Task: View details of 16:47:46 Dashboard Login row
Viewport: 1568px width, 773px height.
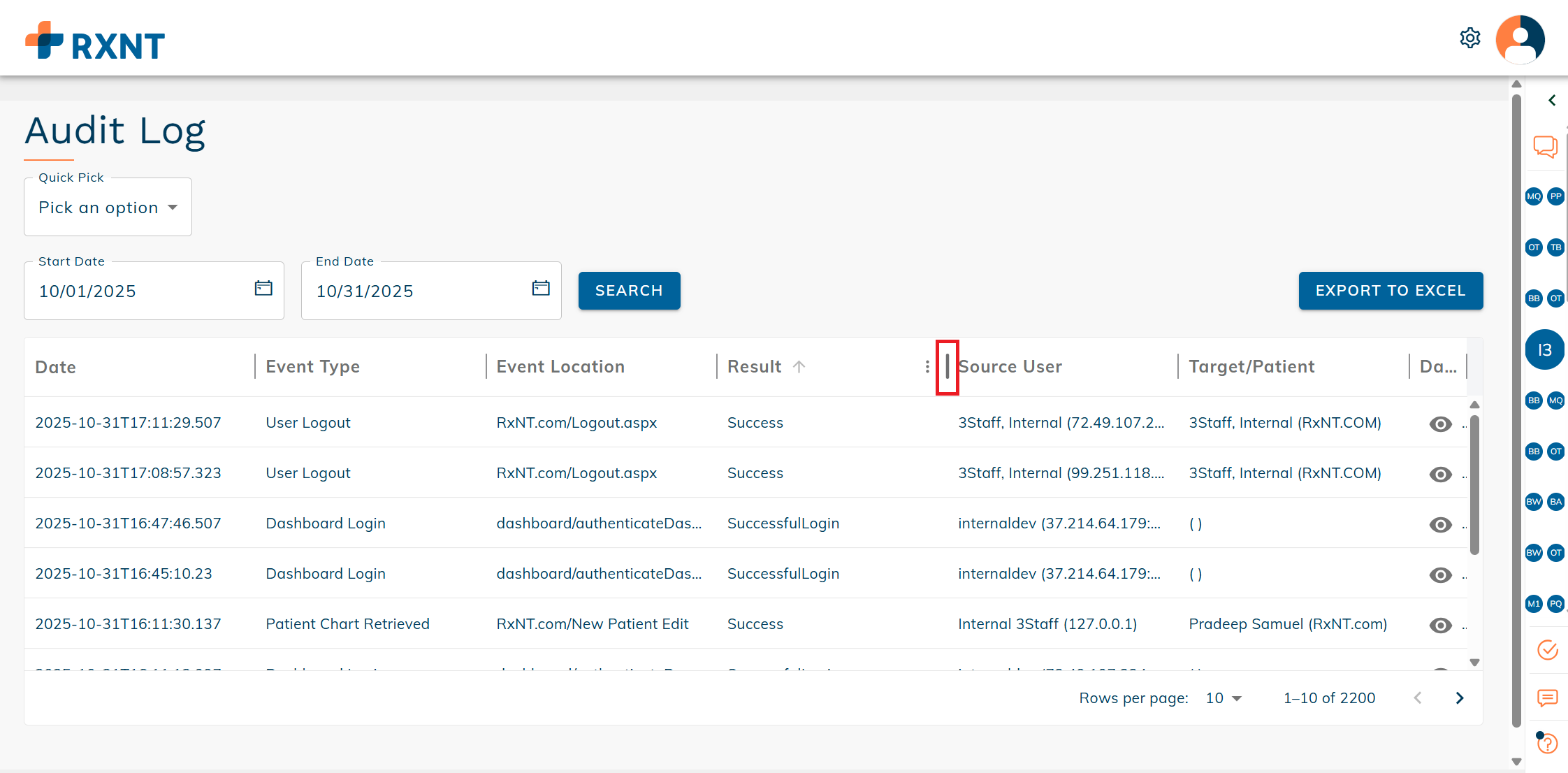Action: [x=1440, y=524]
